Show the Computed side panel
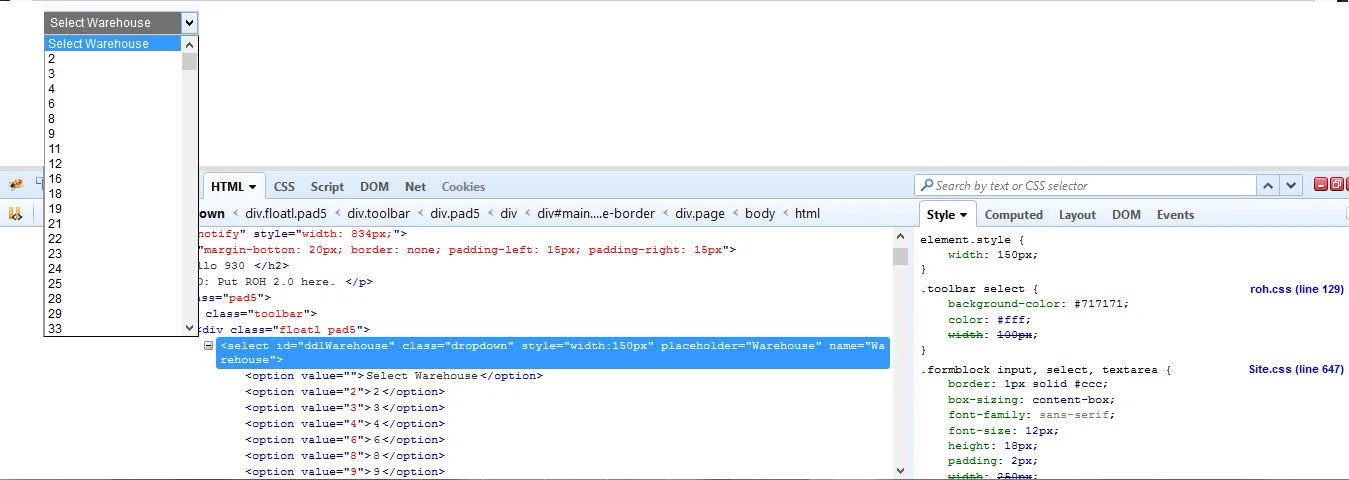Screen dimensions: 1349x480 pyautogui.click(x=1013, y=215)
